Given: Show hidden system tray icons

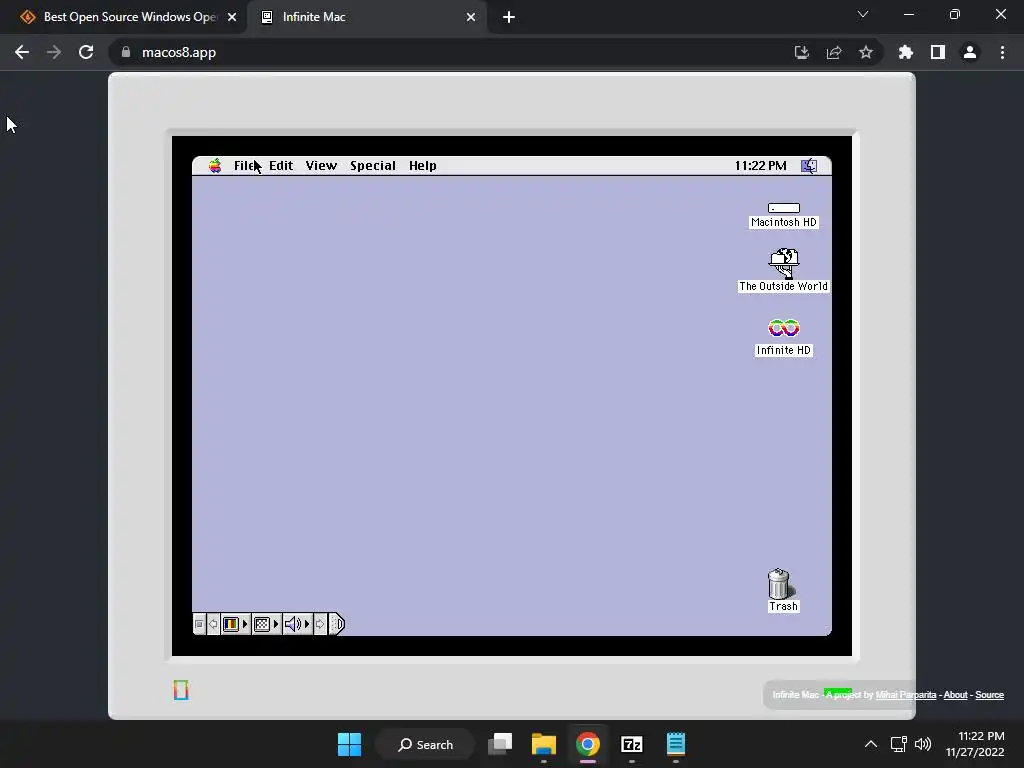Looking at the screenshot, I should 871,744.
